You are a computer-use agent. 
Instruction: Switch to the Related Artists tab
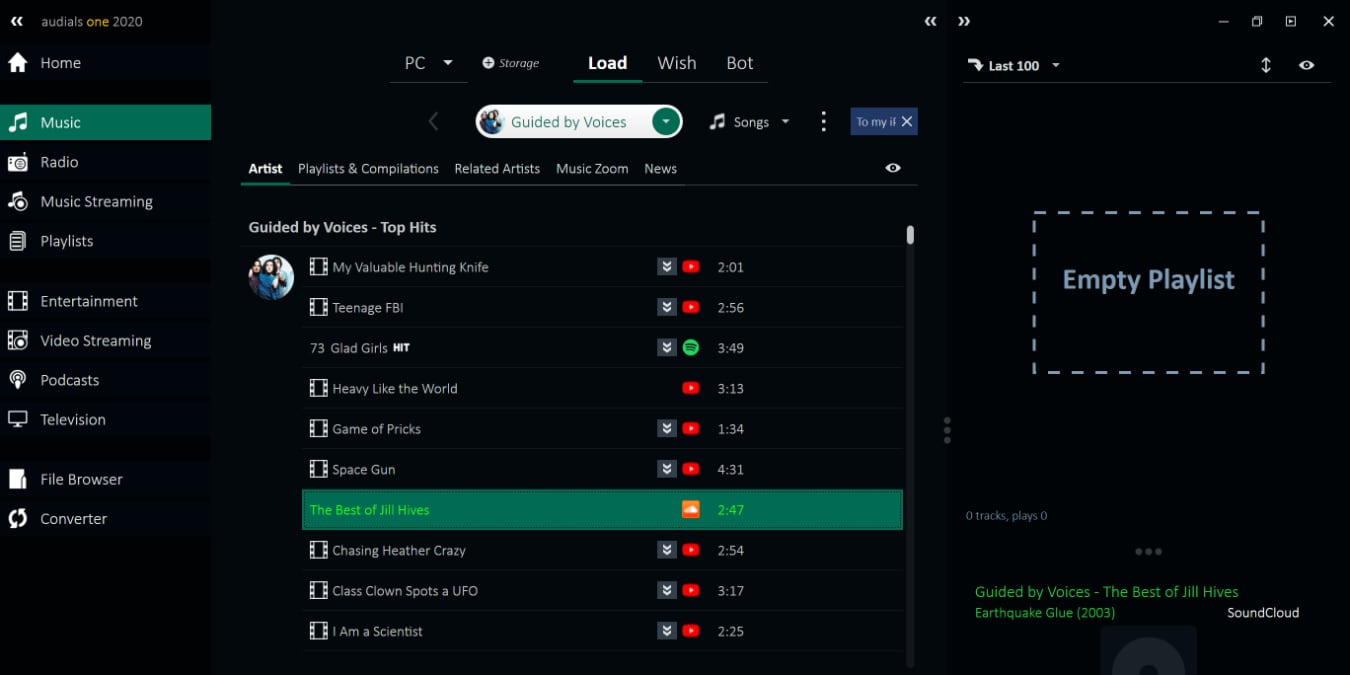(497, 169)
